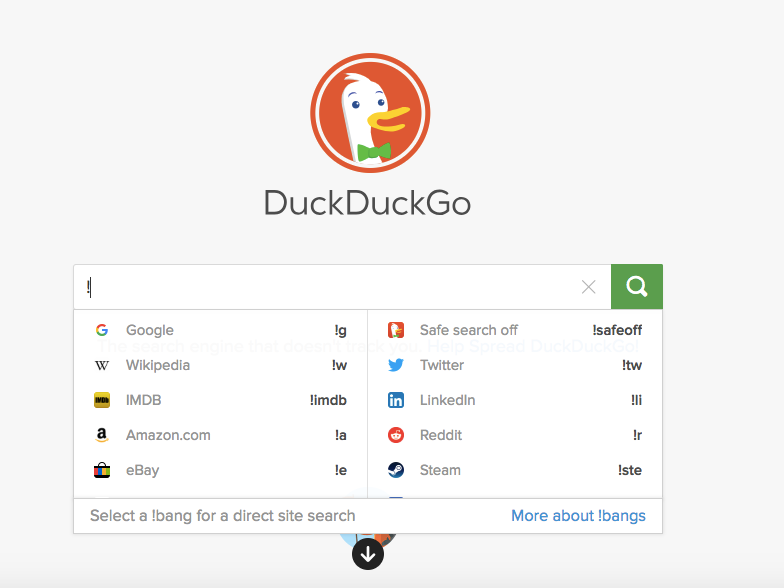Select the Reddit suggestion text
Image resolution: width=784 pixels, height=588 pixels.
pos(441,435)
